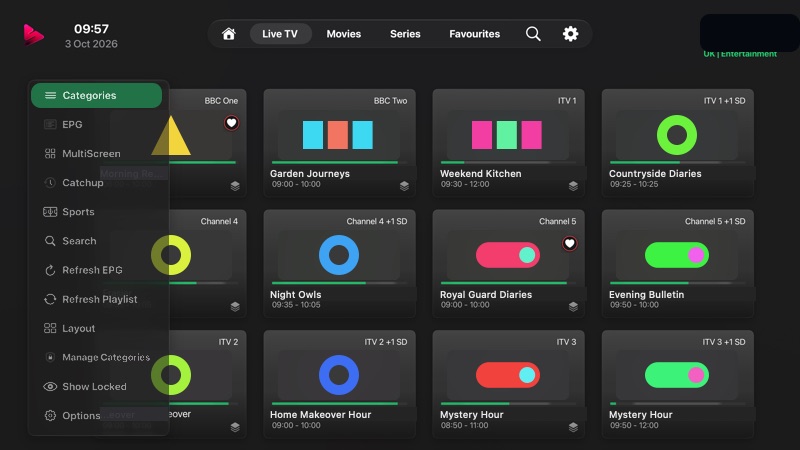
Task: Open the Channel 4 +1 SD blue ring thumbnail
Action: 339,255
